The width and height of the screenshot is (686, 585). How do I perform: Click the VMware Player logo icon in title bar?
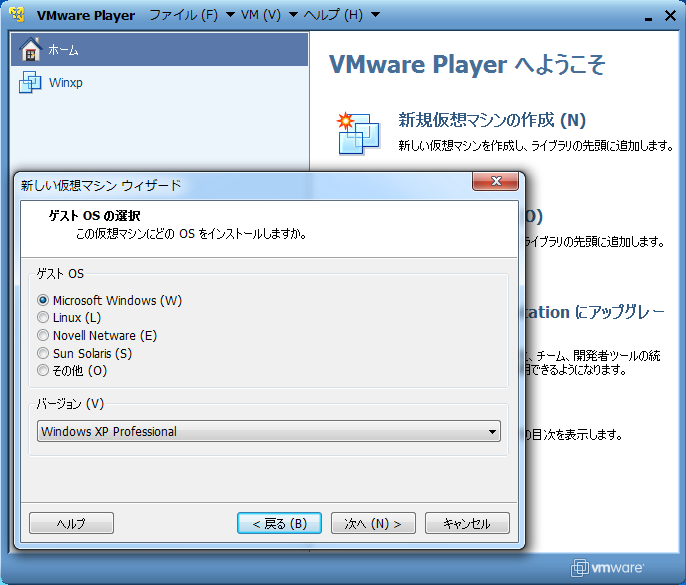[x=17, y=16]
